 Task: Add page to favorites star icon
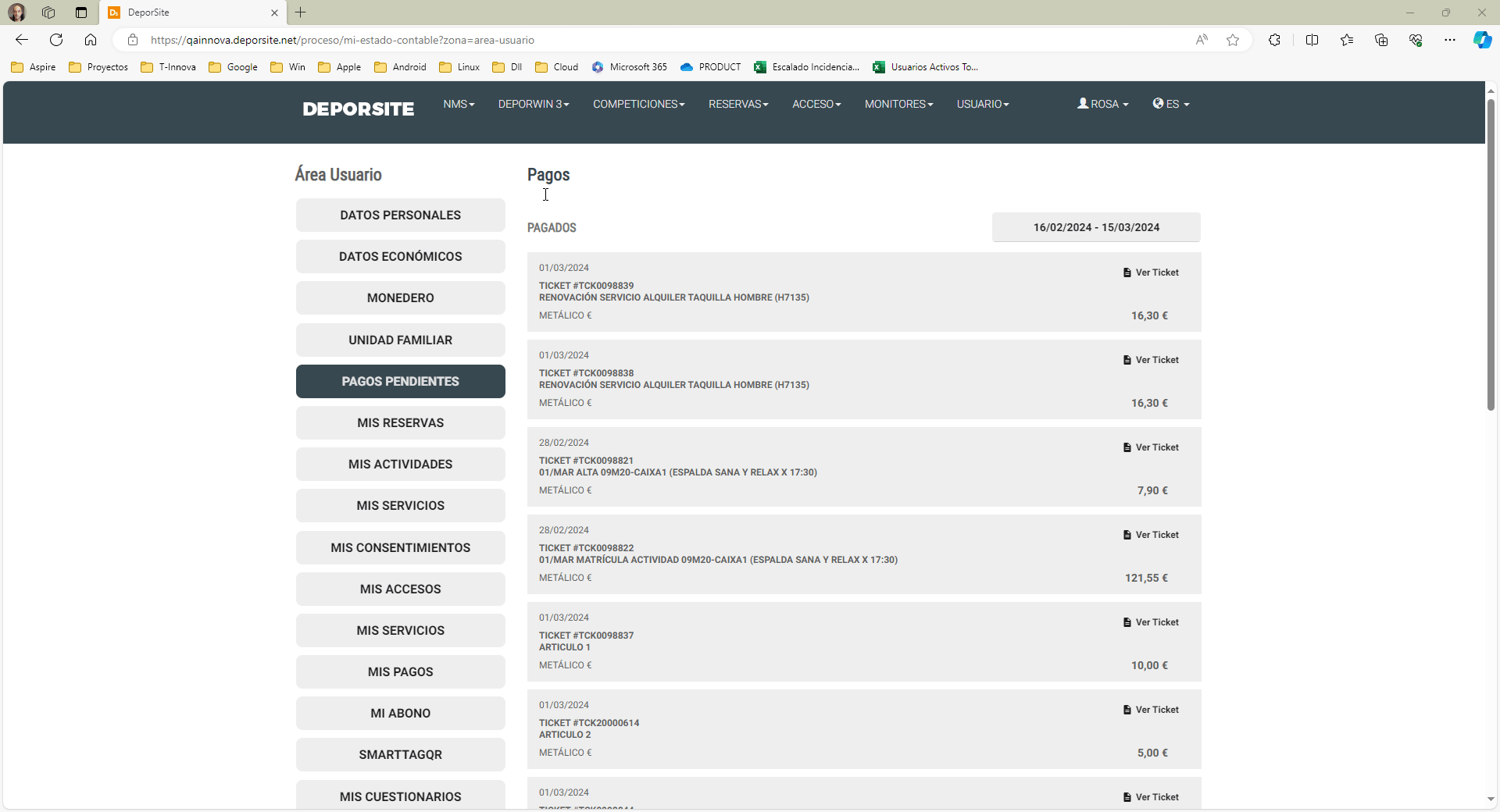[x=1233, y=40]
